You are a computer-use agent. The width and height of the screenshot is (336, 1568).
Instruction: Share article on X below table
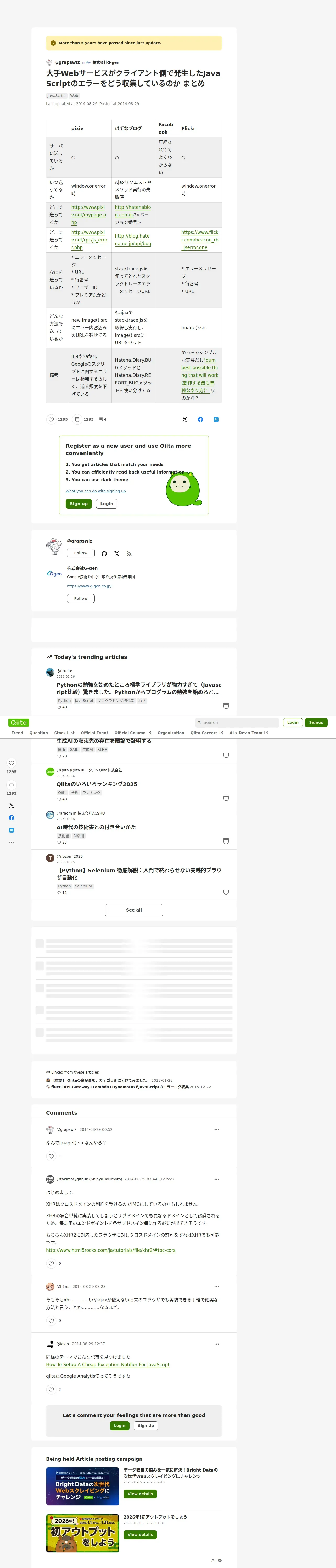tap(185, 419)
